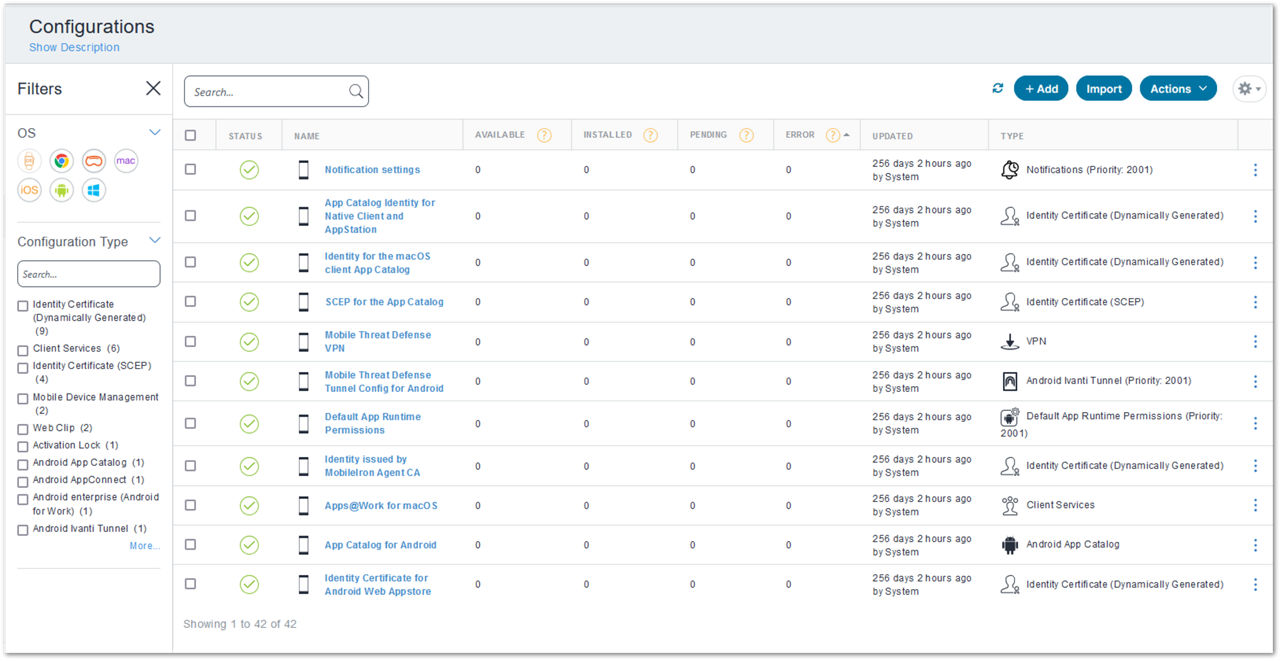Image resolution: width=1280 pixels, height=661 pixels.
Task: Filter by Chrome OS icon
Action: 62,160
